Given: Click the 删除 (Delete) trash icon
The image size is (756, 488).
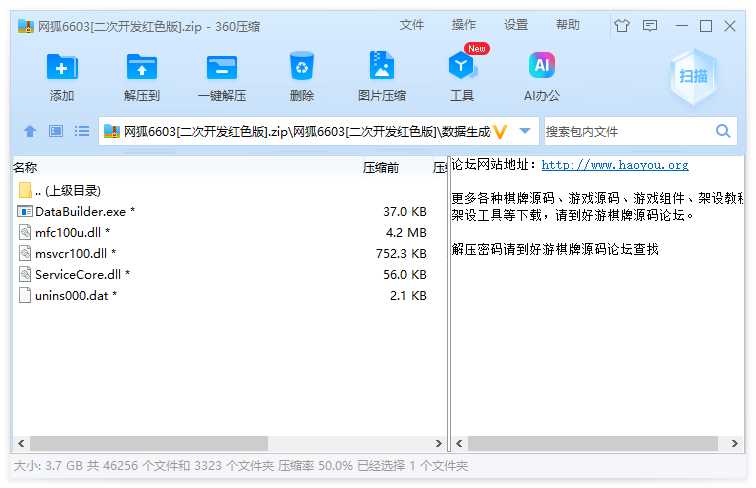Looking at the screenshot, I should (302, 66).
